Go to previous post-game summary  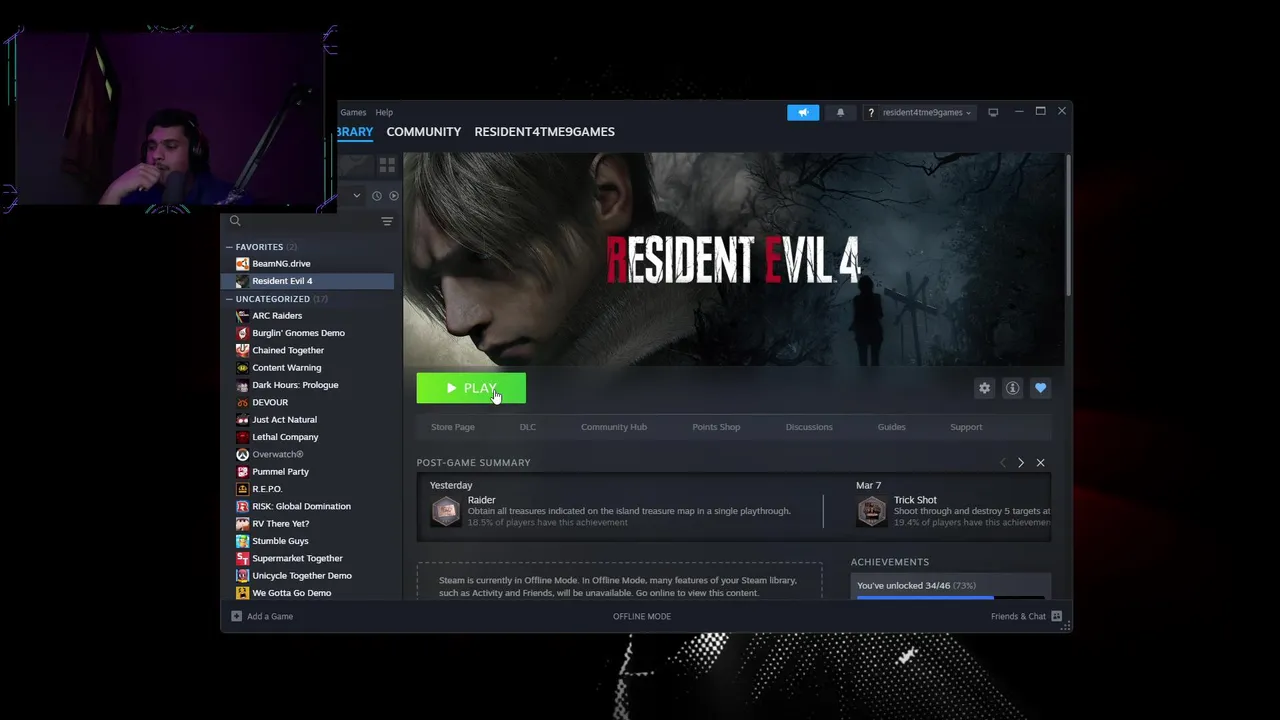pyautogui.click(x=1003, y=463)
